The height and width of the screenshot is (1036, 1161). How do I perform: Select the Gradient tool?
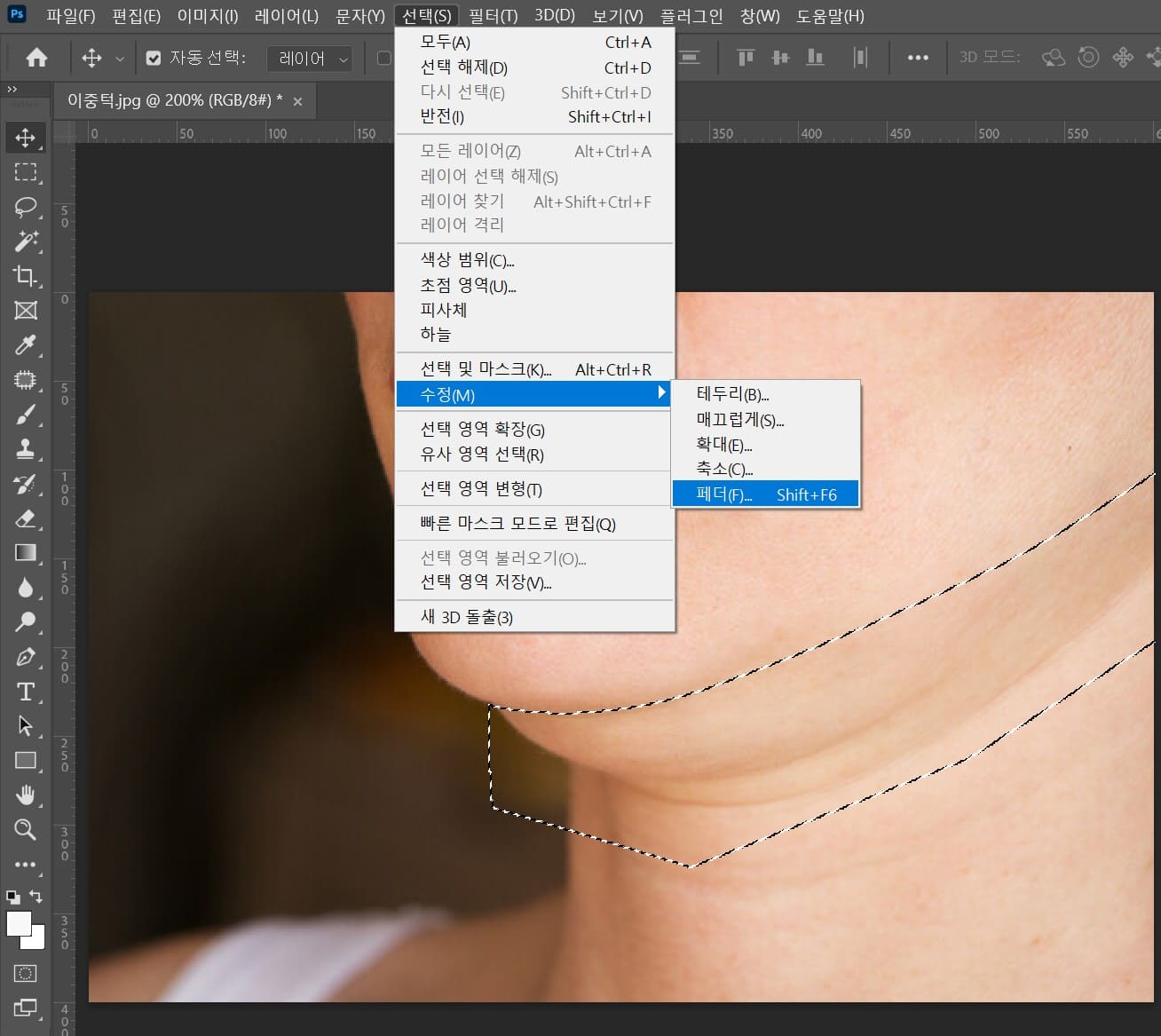pos(25,553)
